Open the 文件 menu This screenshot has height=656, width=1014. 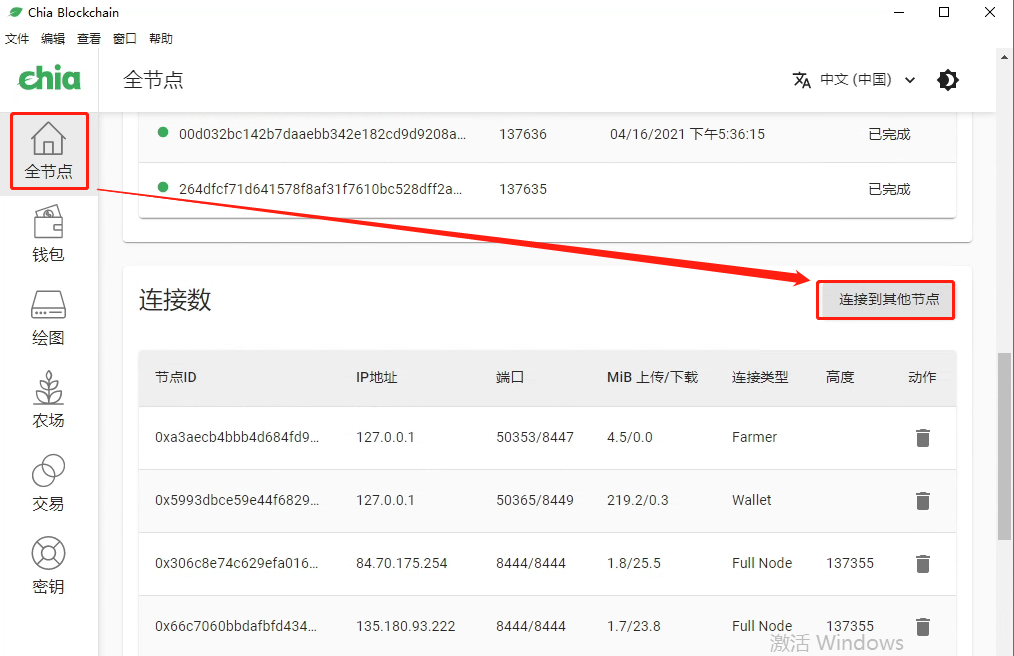coord(16,38)
